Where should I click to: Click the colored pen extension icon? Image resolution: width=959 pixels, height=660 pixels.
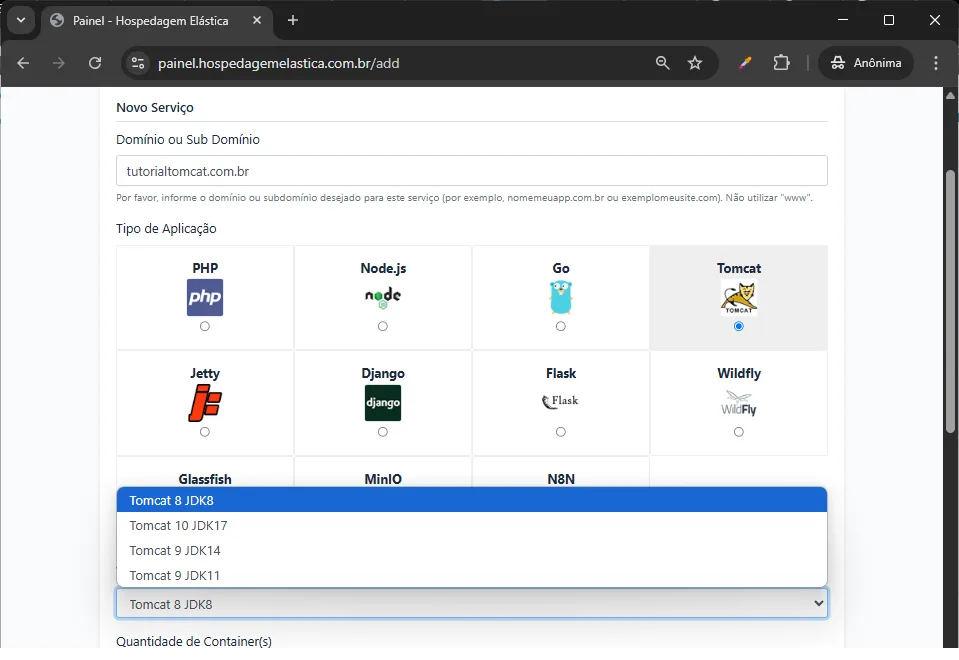(x=744, y=63)
